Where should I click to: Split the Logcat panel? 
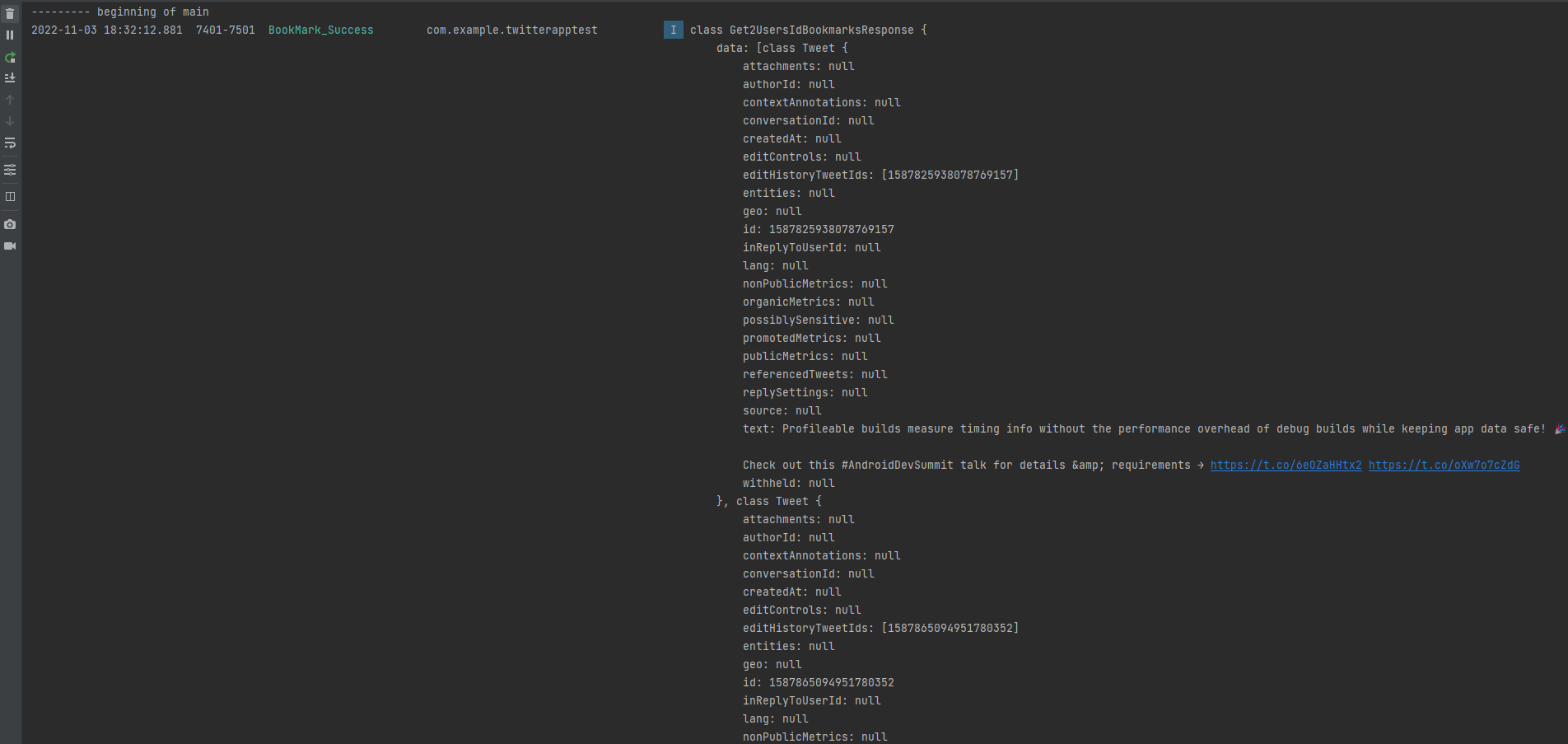[10, 196]
